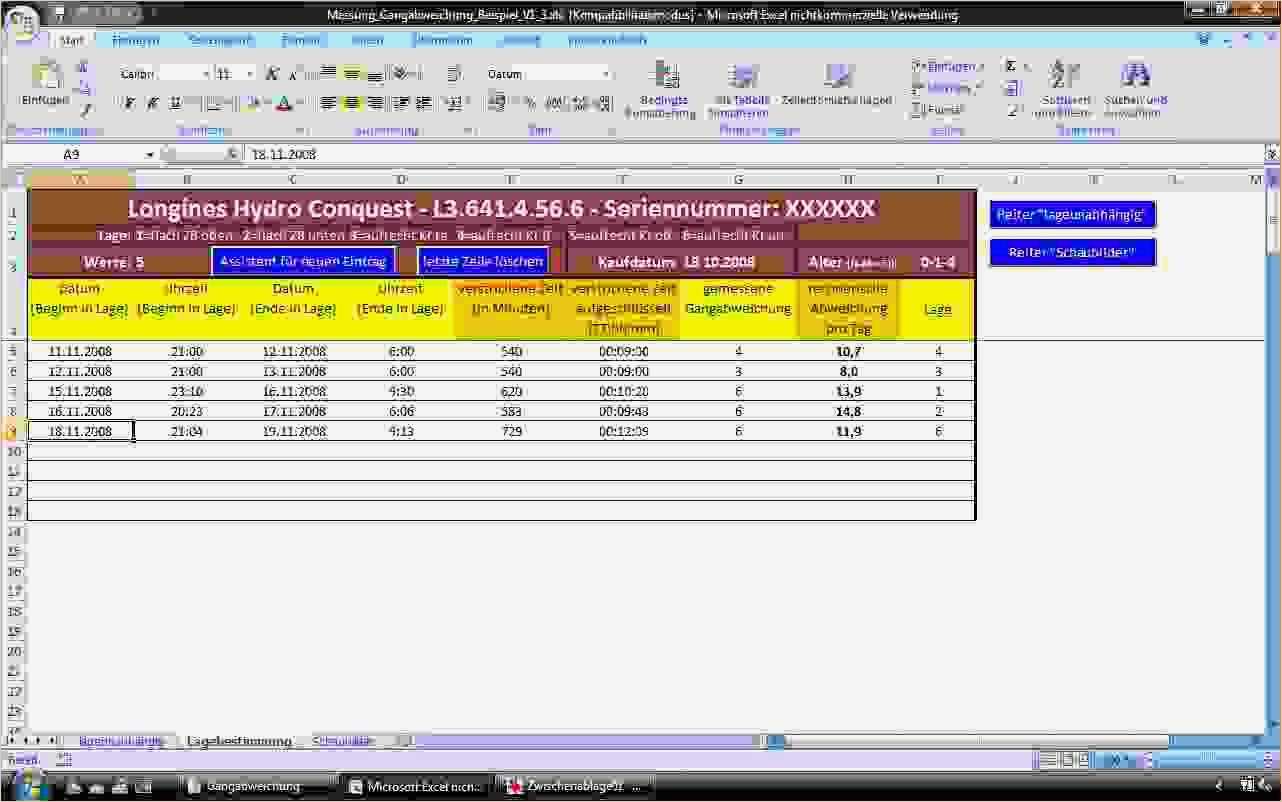The image size is (1282, 802).
Task: Click the red font color icon
Action: click(x=284, y=103)
